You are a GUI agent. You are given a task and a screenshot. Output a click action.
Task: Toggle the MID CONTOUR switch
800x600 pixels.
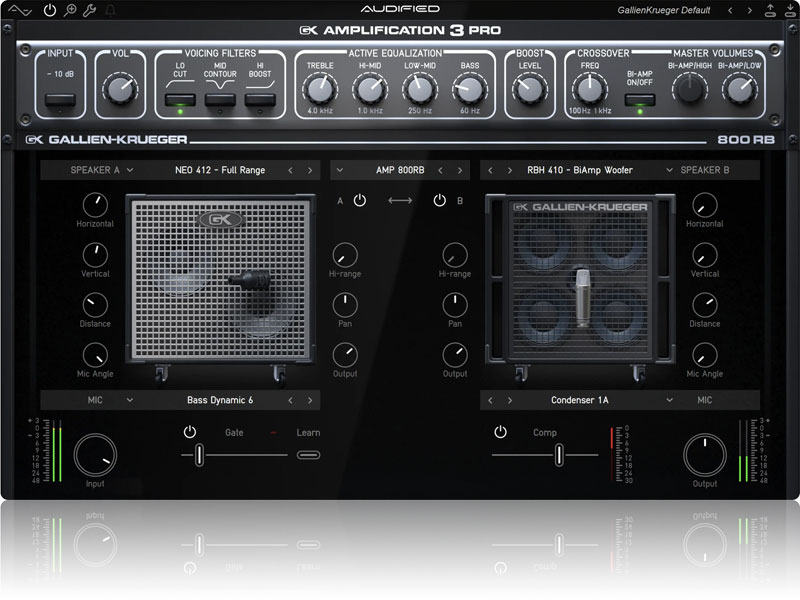[x=220, y=99]
